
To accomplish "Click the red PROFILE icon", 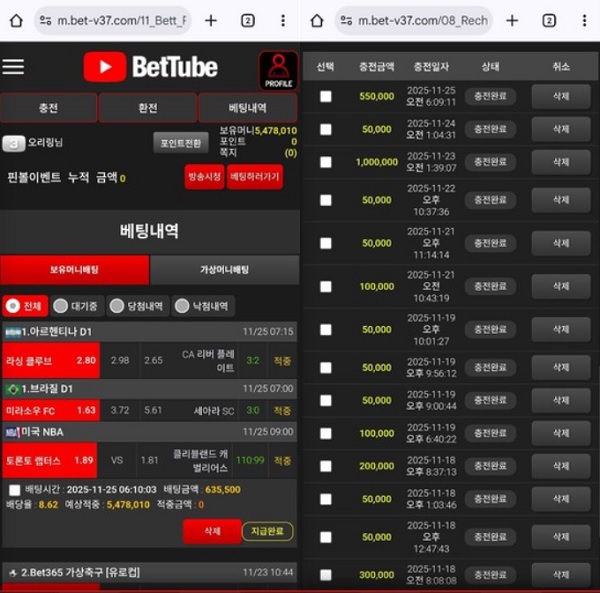I will 277,70.
